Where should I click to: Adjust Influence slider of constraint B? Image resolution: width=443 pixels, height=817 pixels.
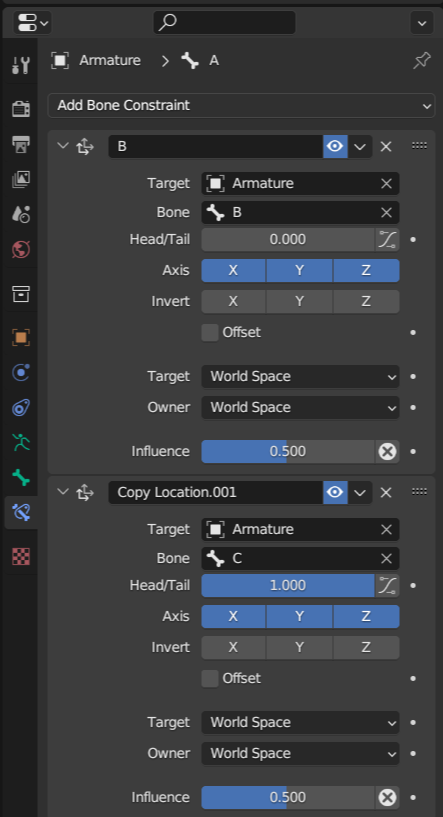tap(288, 451)
